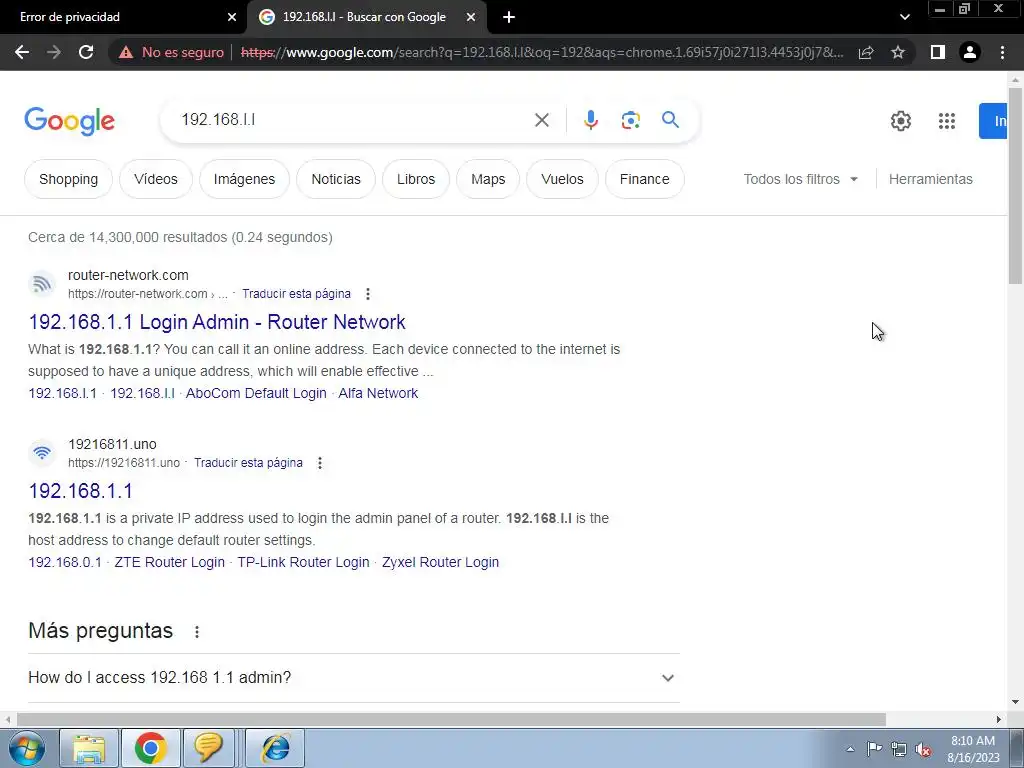Filter results by Finance
This screenshot has height=768, width=1024.
pos(645,179)
